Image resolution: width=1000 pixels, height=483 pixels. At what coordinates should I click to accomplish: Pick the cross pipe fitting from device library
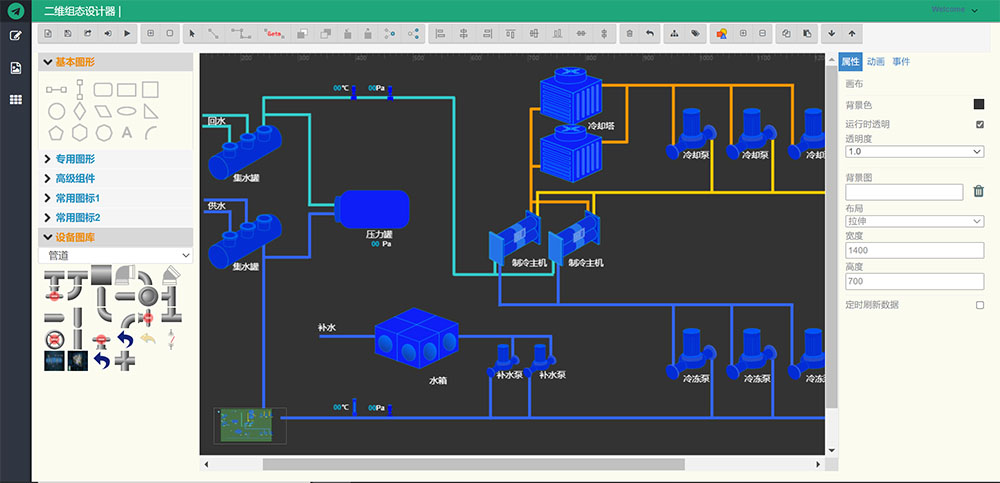(126, 361)
